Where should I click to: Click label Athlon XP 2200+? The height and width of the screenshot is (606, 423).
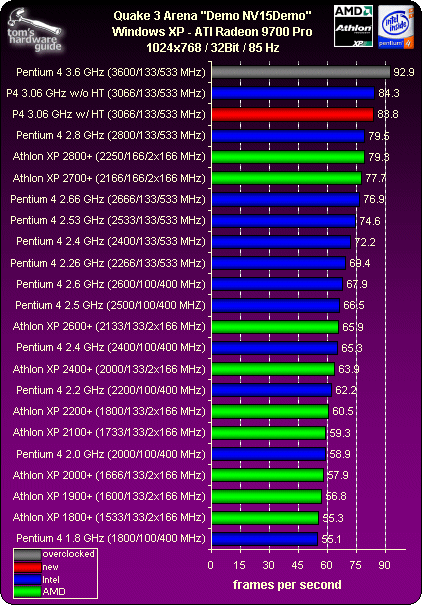pyautogui.click(x=109, y=411)
